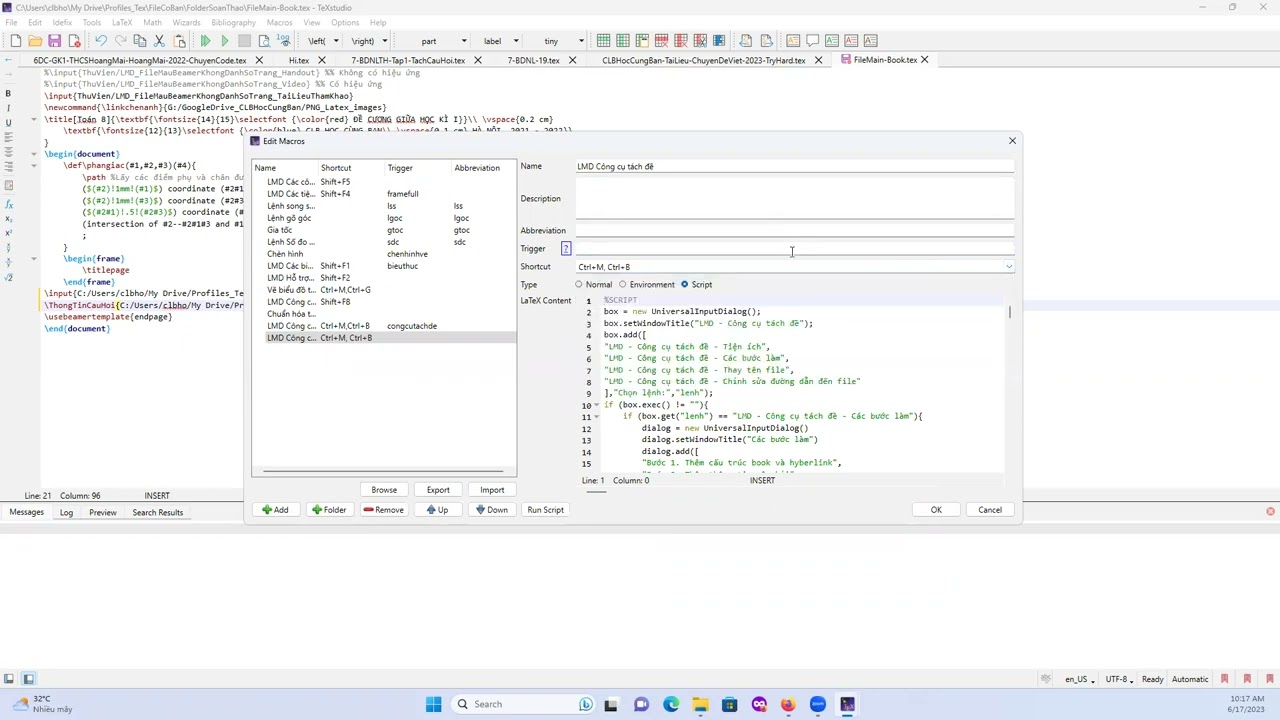Click the Remove macro button

[384, 510]
